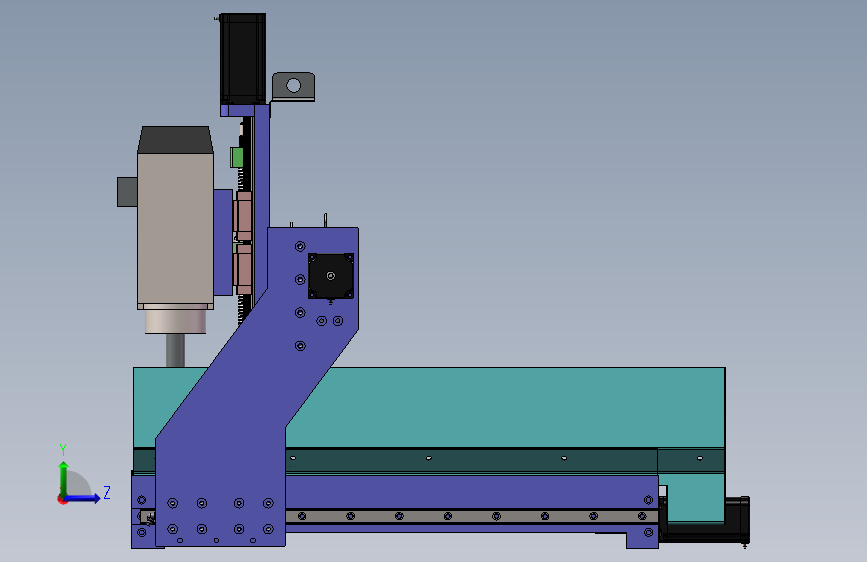Select the long blue base frame beam
The height and width of the screenshot is (562, 867).
tap(471, 492)
